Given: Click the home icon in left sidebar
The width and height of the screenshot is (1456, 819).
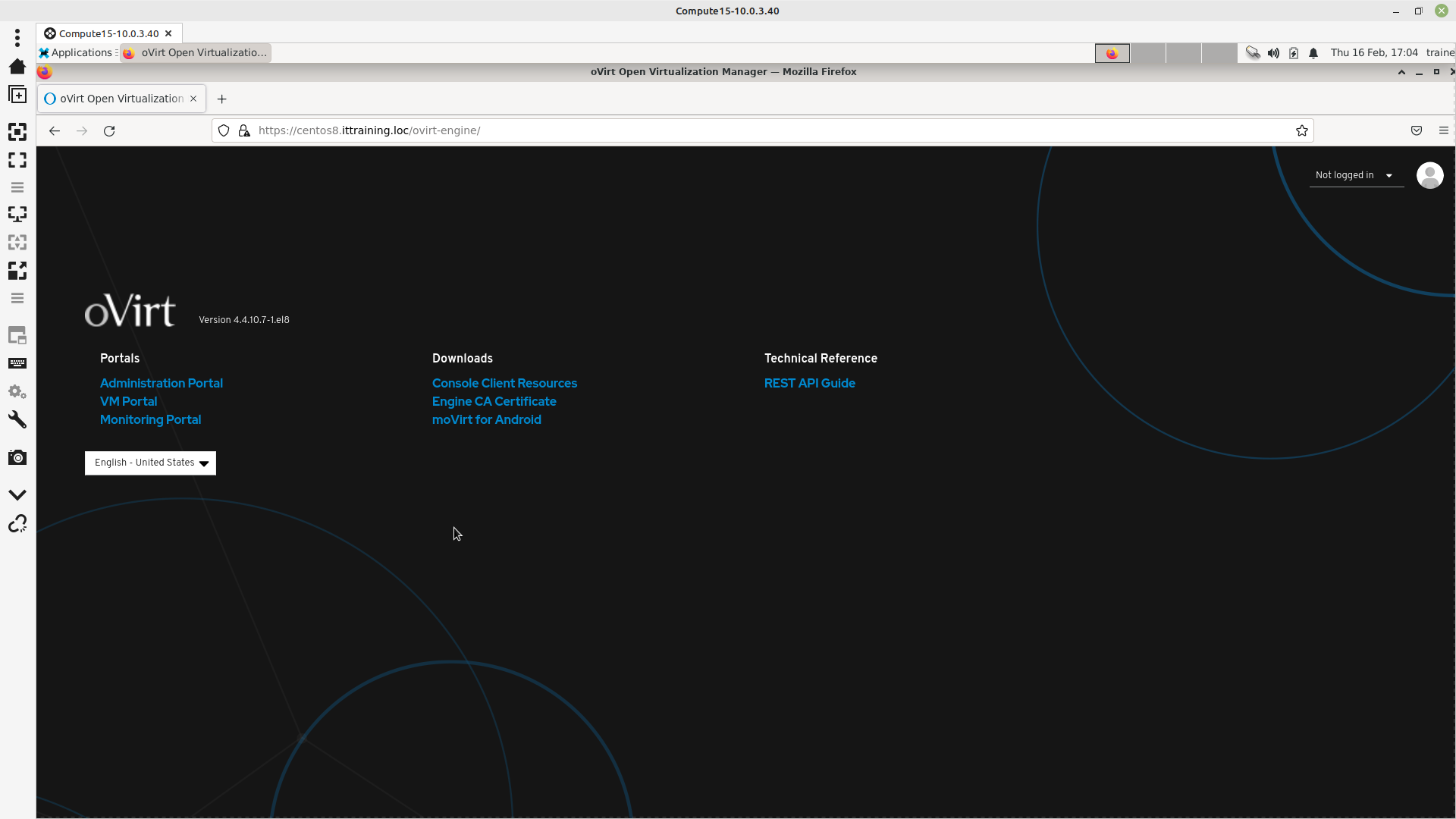Looking at the screenshot, I should [x=17, y=67].
